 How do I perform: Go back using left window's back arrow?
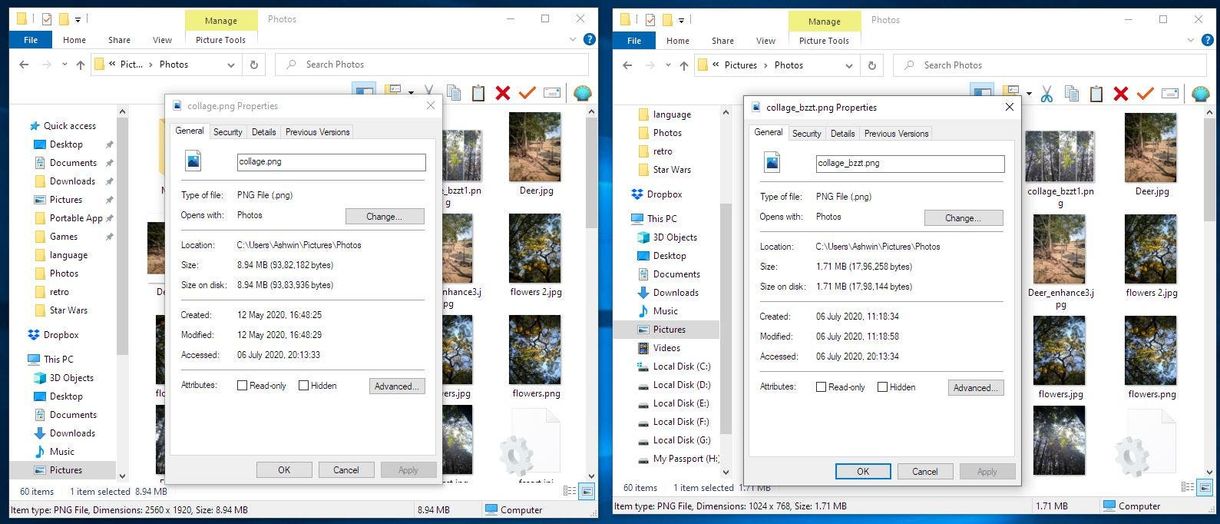pos(24,64)
